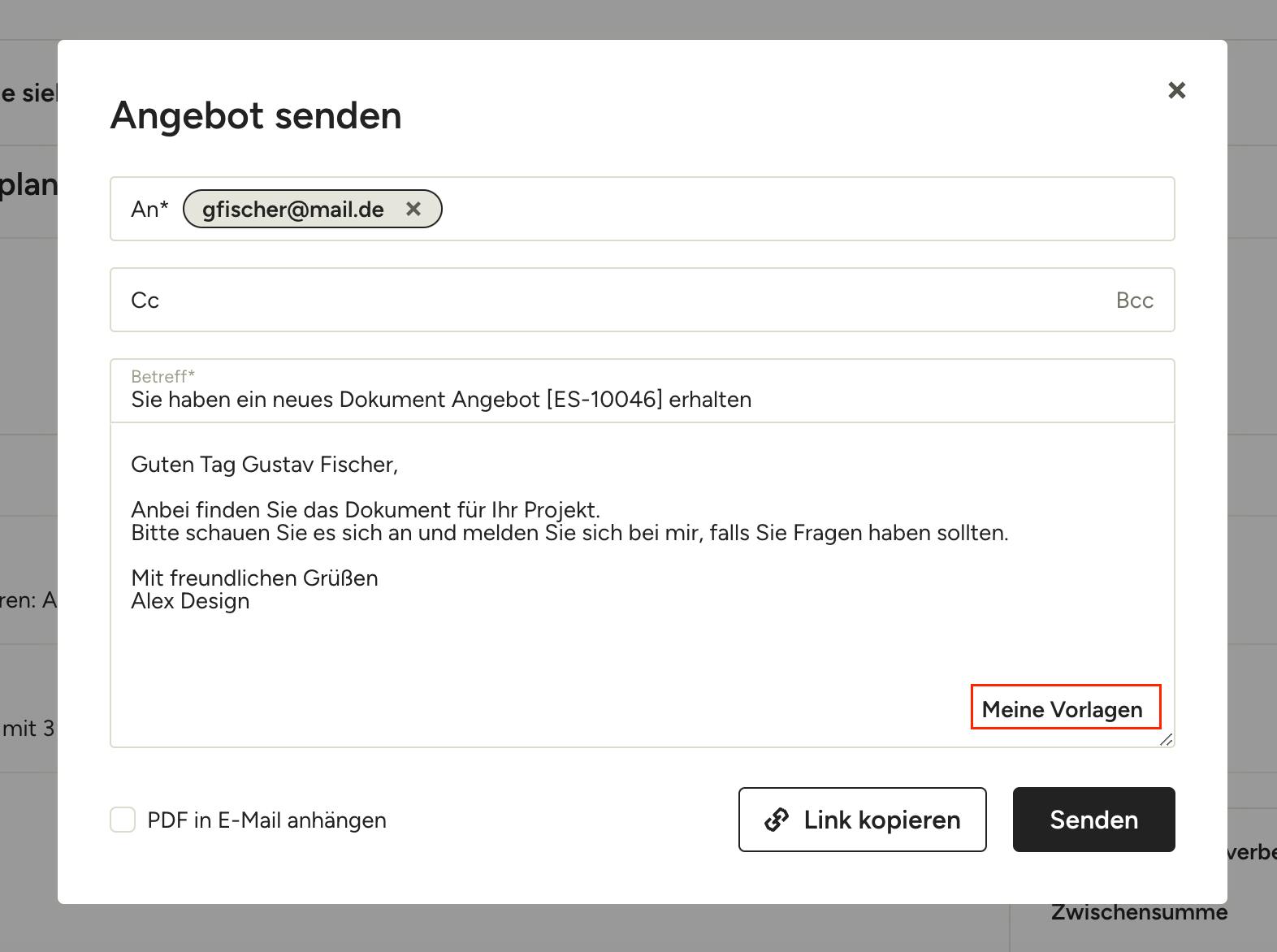The image size is (1277, 952).
Task: Select the gfischer@mail.de recipient chip
Action: coord(292,210)
